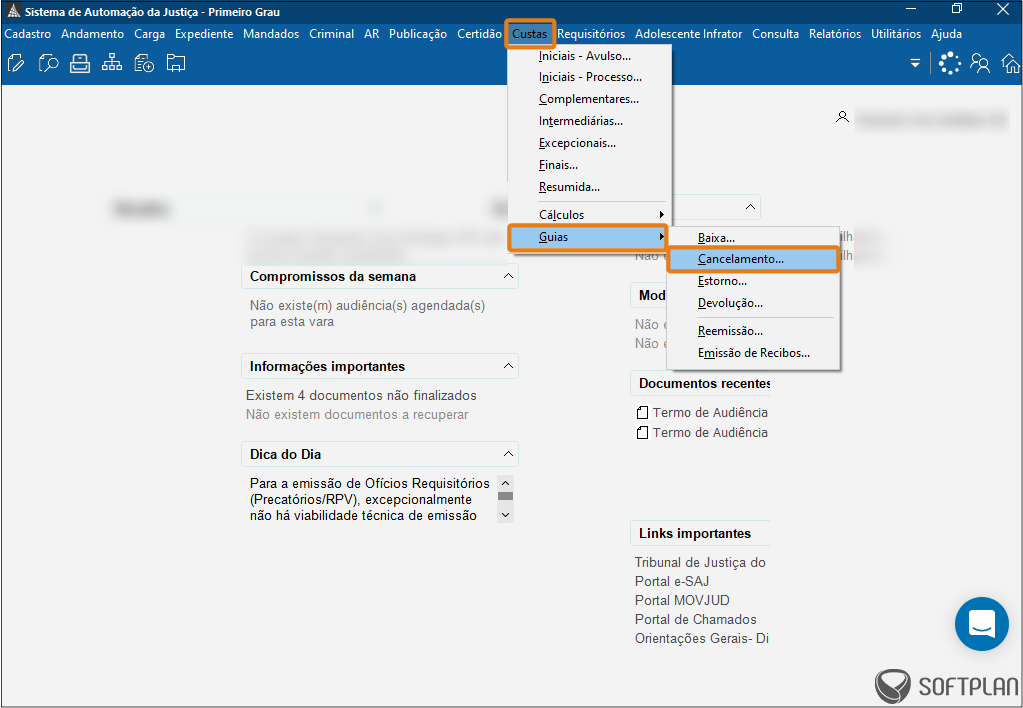Expand the Cálculos submenu
The width and height of the screenshot is (1023, 708).
pos(590,215)
